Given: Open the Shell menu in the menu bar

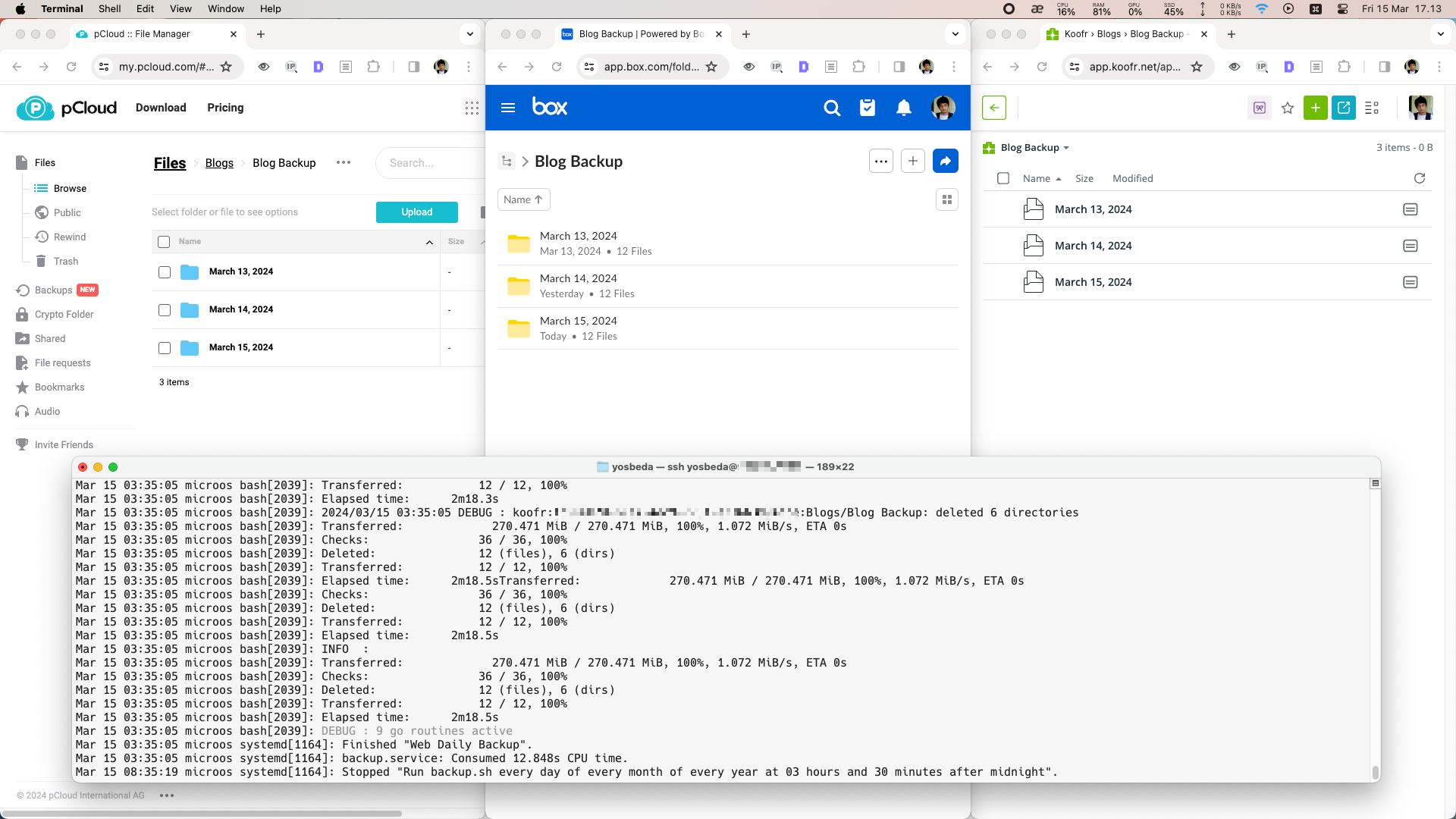Looking at the screenshot, I should pyautogui.click(x=109, y=8).
